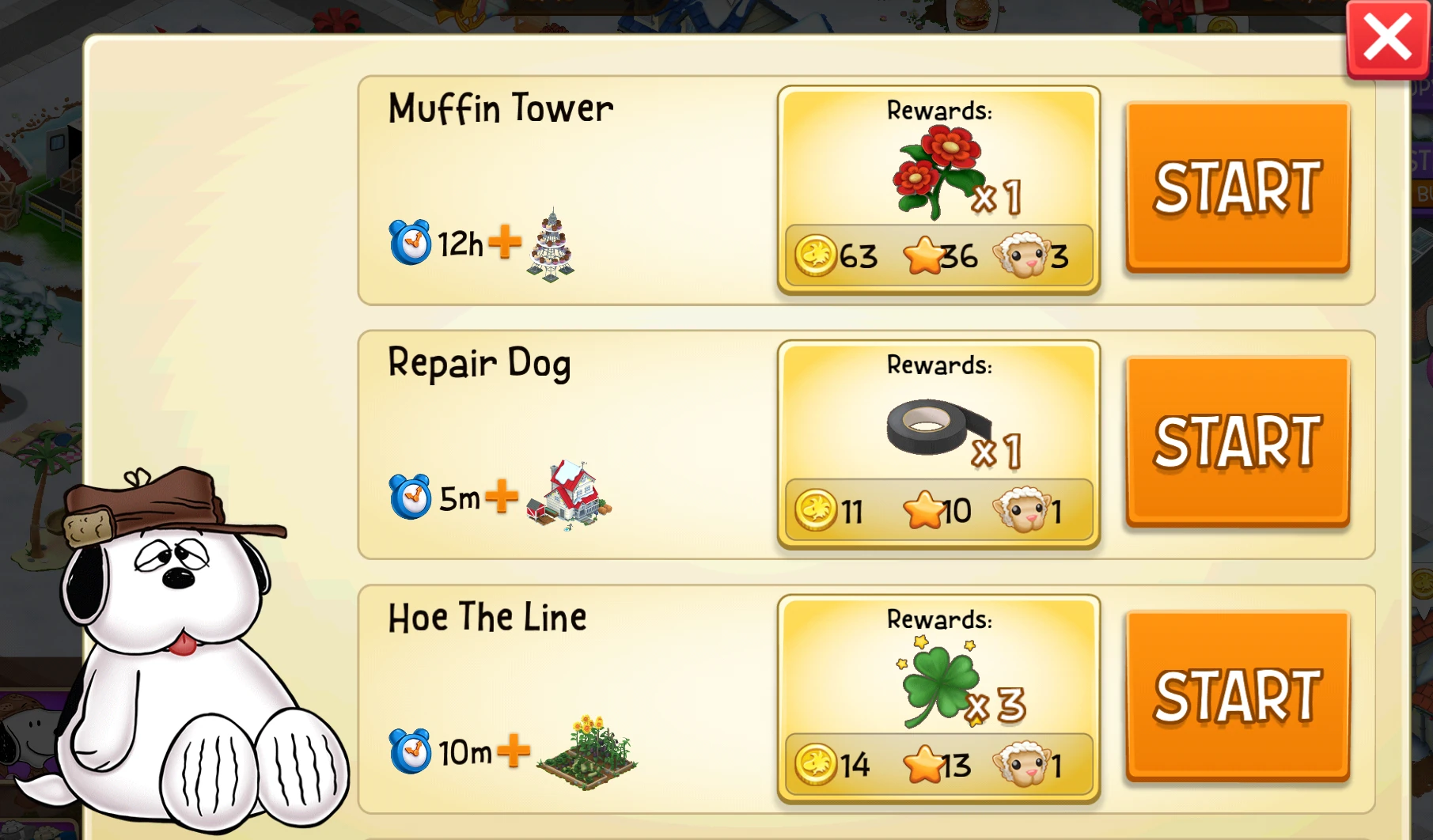This screenshot has width=1433, height=840.
Task: Start the Muffin Tower task
Action: click(1237, 187)
